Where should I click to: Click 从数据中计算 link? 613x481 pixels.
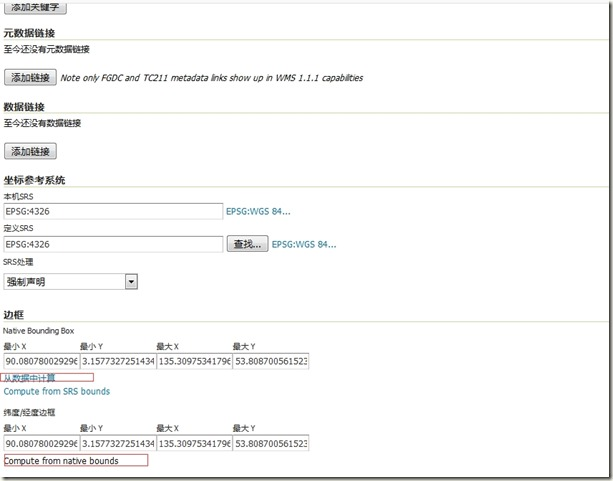29,378
